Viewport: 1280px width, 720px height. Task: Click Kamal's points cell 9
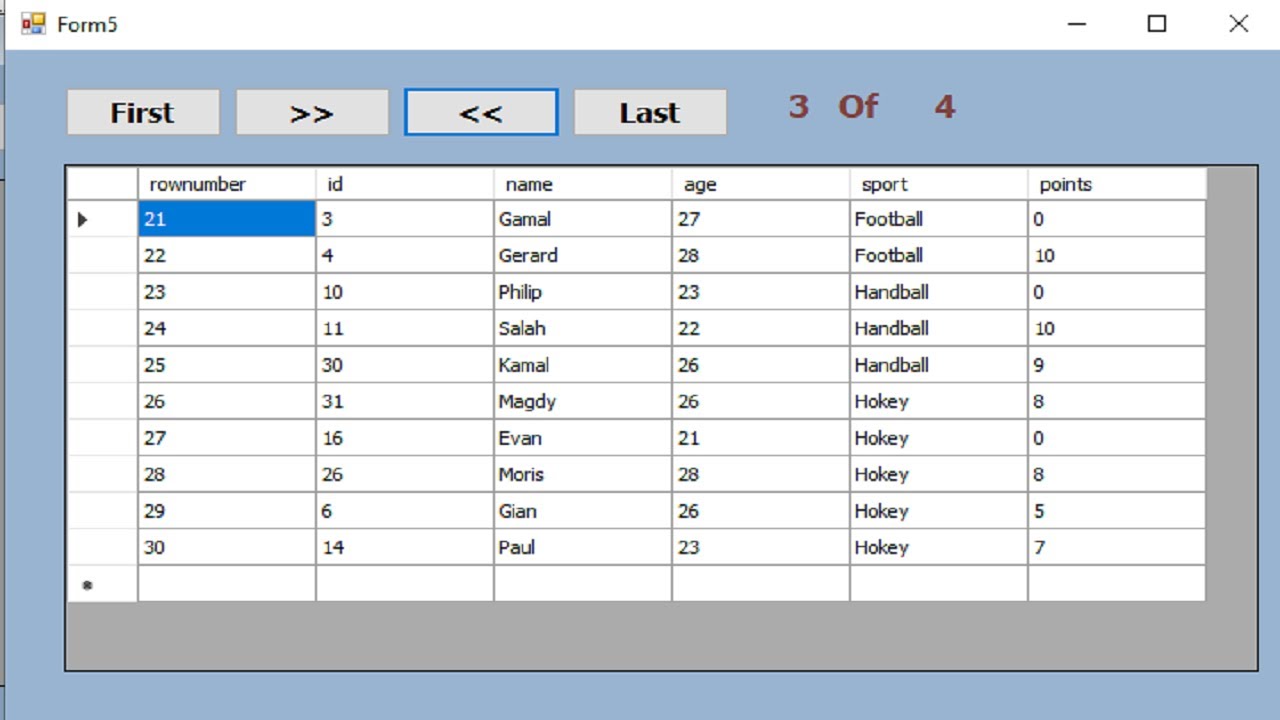1117,365
